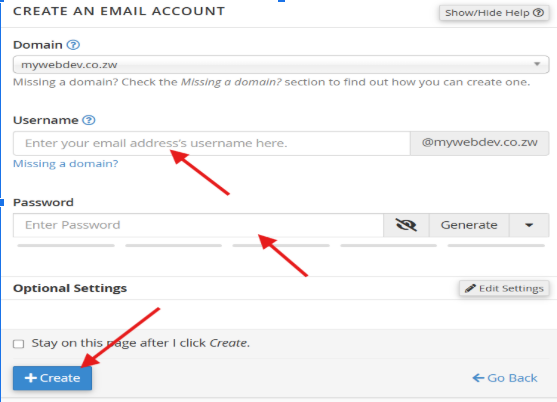This screenshot has width=557, height=402.
Task: Click the Domain dropdown caret arrow
Action: click(x=537, y=64)
